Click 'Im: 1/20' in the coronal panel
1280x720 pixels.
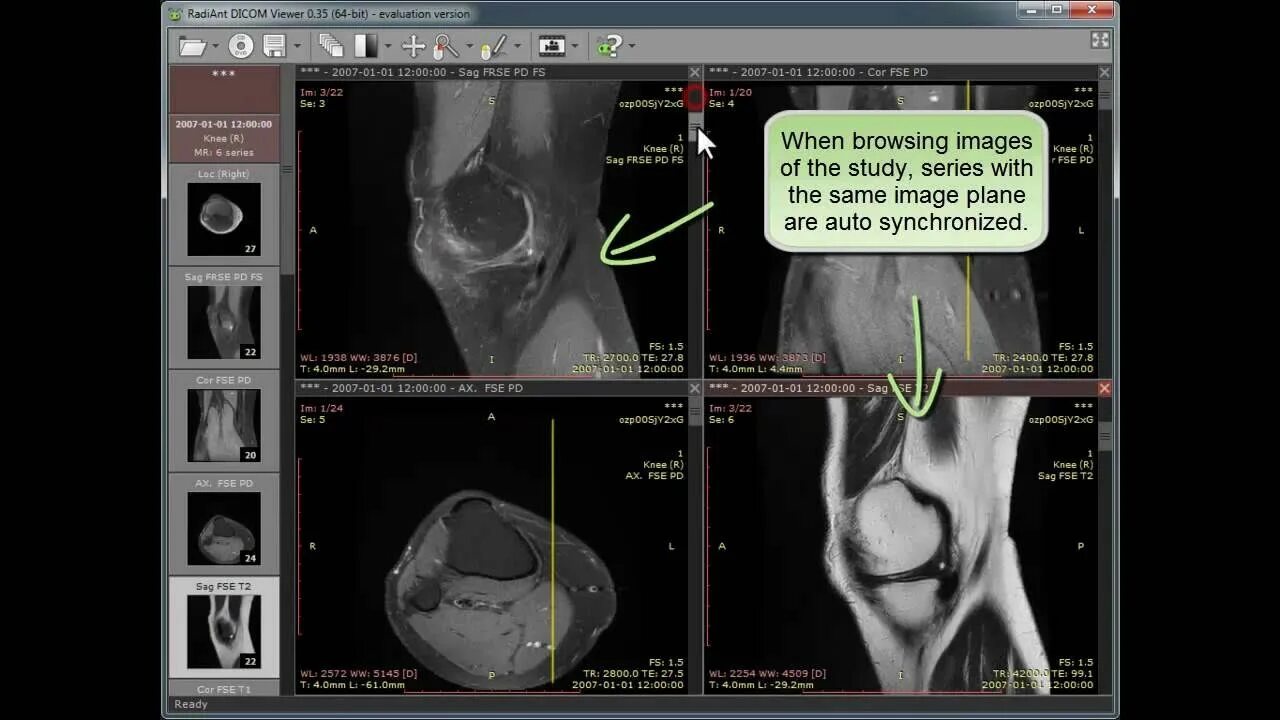pyautogui.click(x=728, y=93)
